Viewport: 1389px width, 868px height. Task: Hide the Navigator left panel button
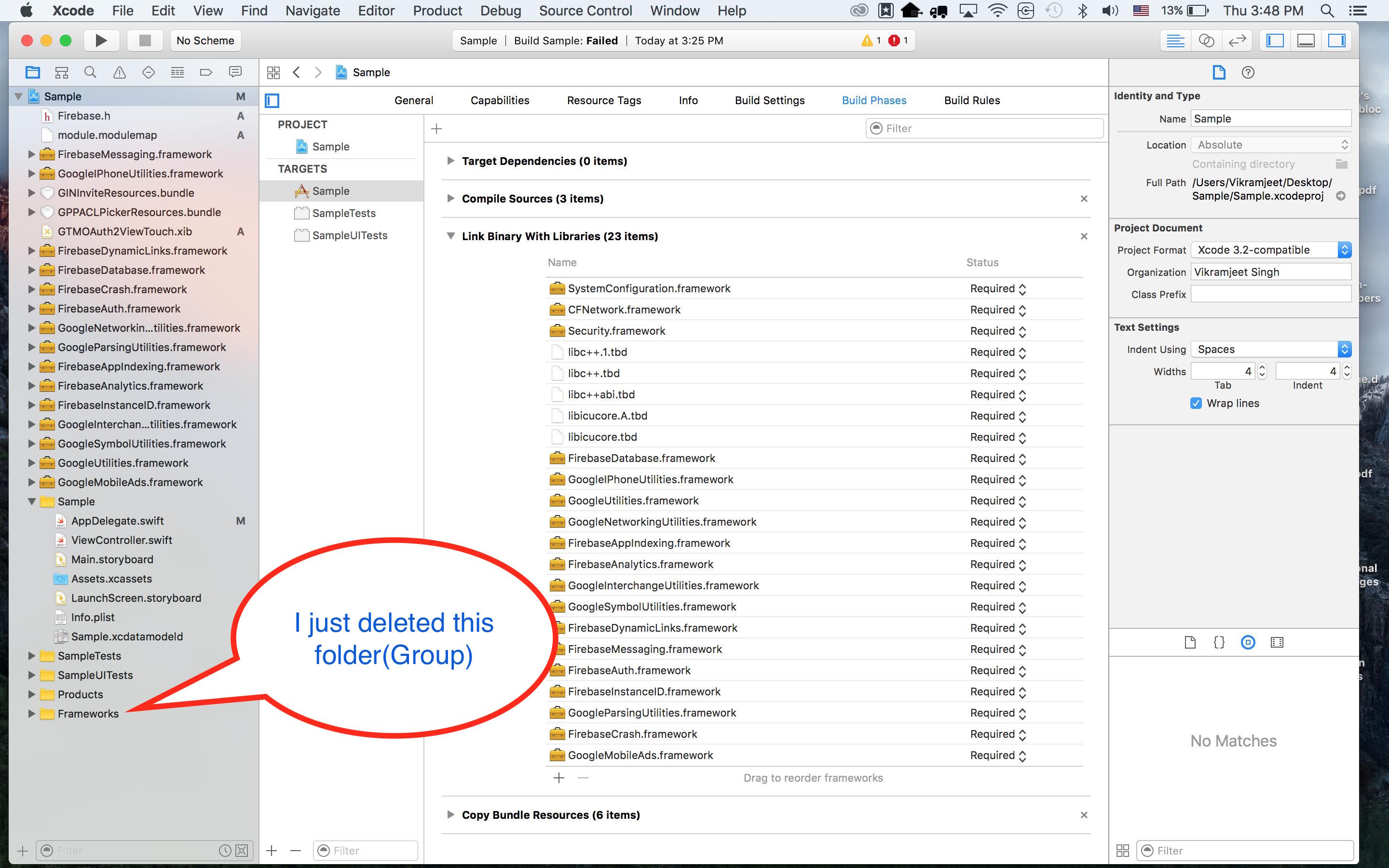pos(1275,40)
